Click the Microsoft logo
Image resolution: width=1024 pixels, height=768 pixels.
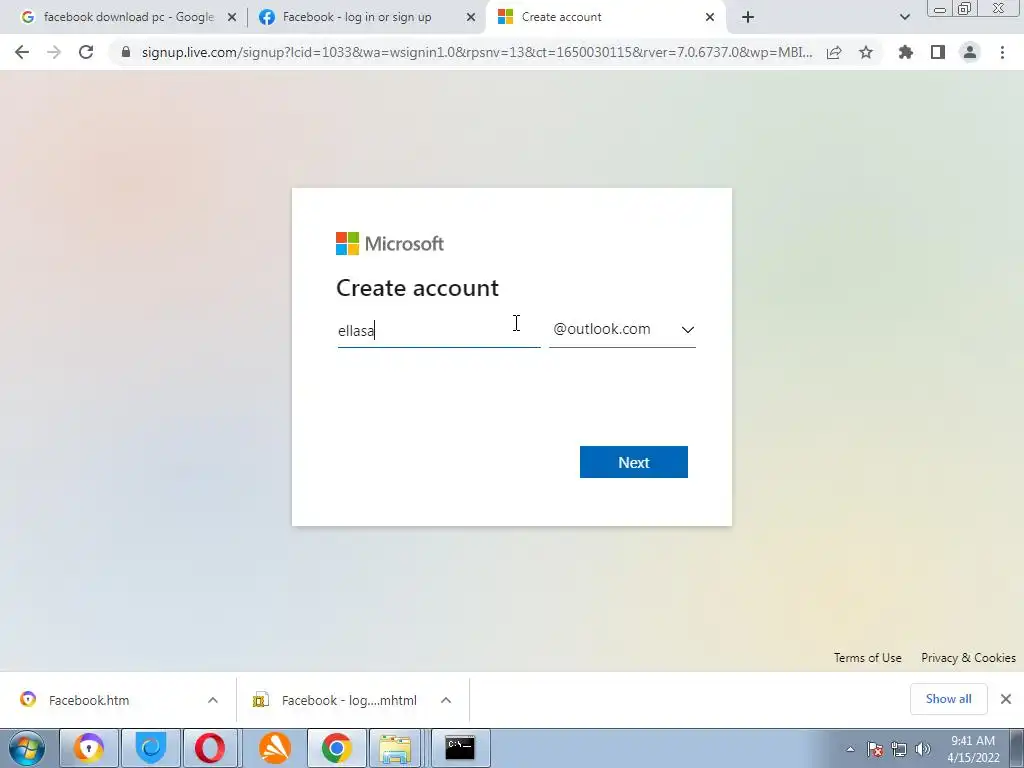tap(390, 244)
